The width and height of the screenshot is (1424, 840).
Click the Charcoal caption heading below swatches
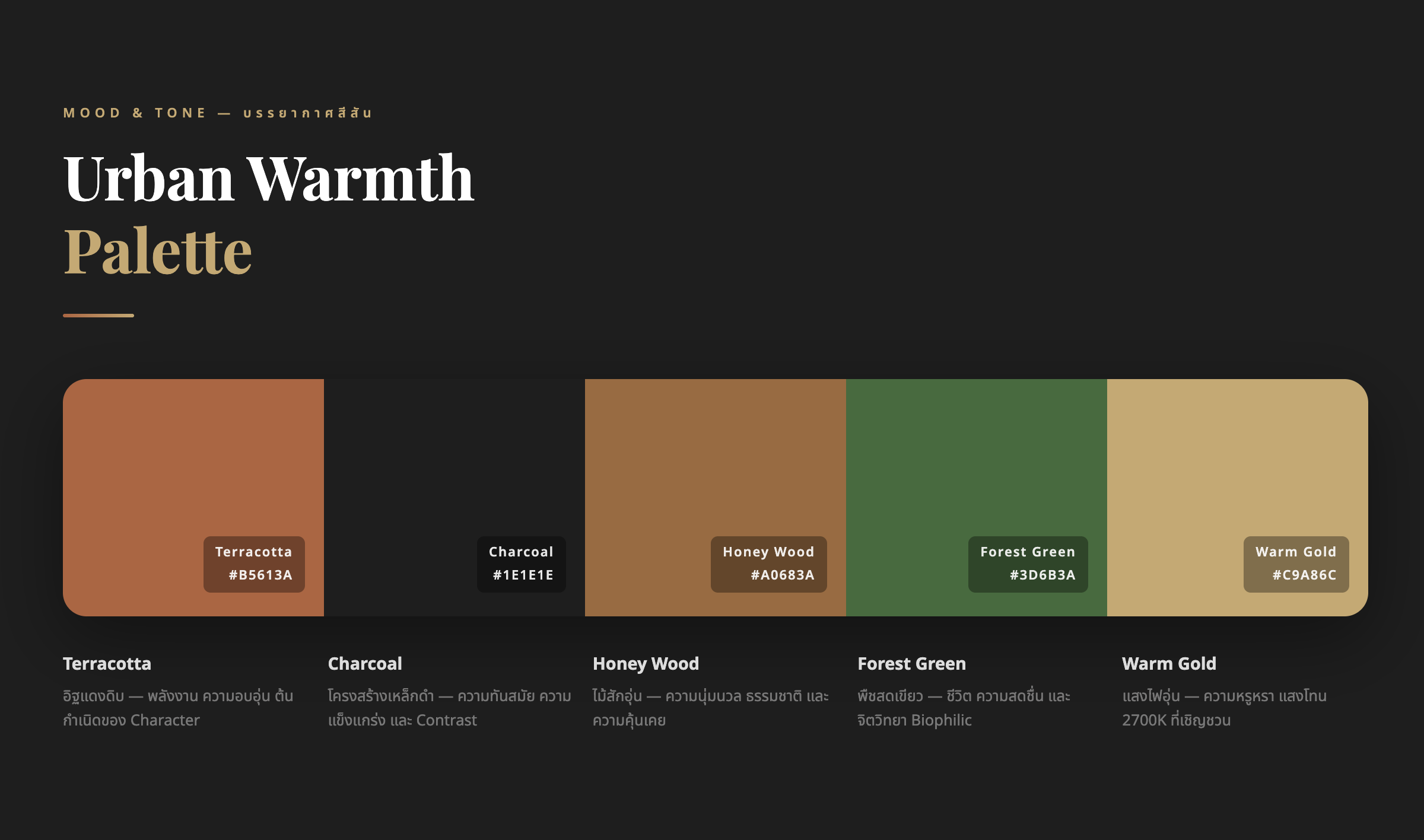tap(365, 663)
